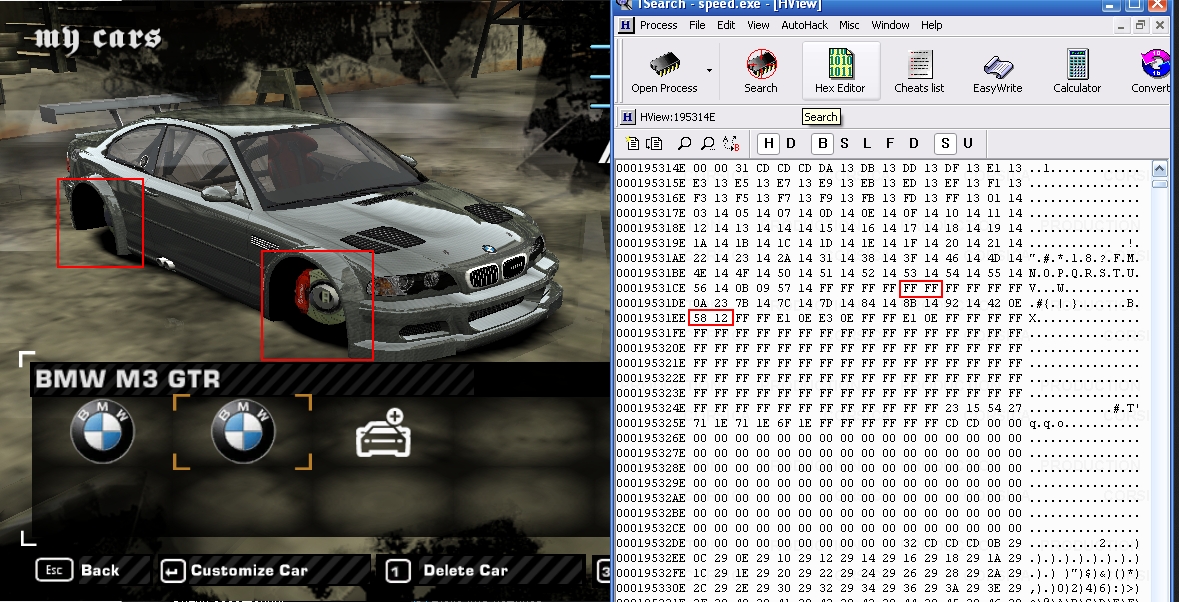The image size is (1179, 602).
Task: Click address 000195330E in hex view
Action: (x=651, y=589)
